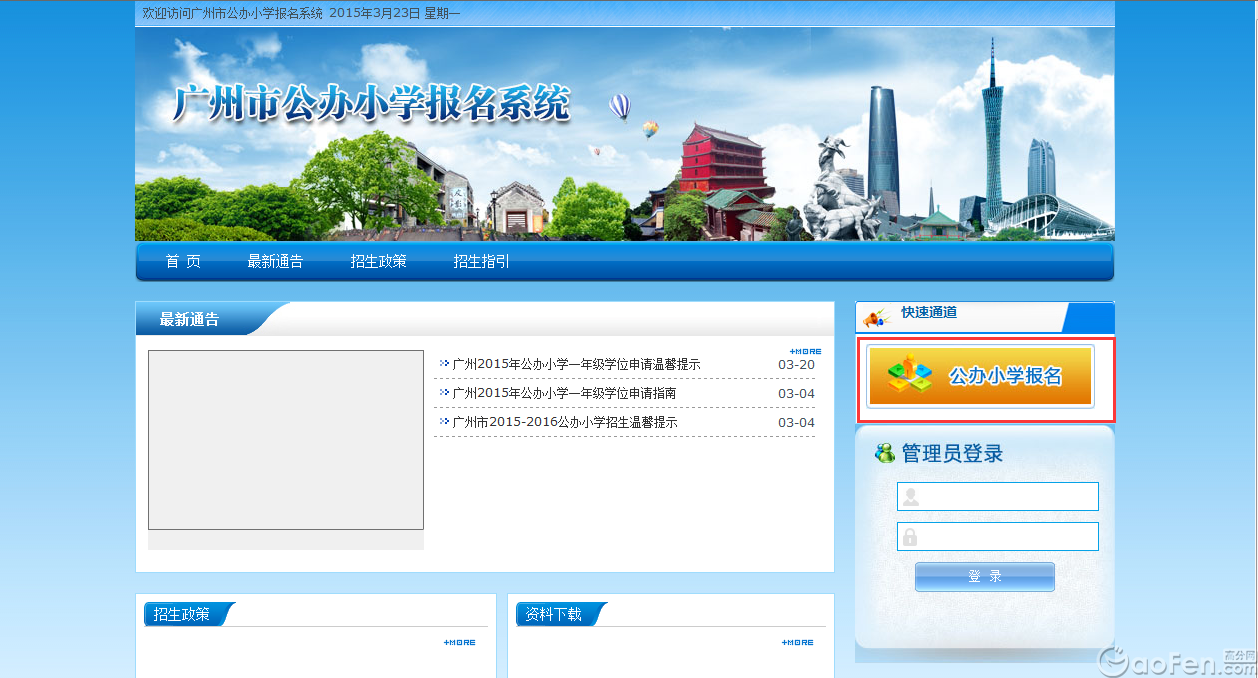Click +MORE in the 招生政策 panel
The image size is (1258, 678).
click(x=459, y=642)
